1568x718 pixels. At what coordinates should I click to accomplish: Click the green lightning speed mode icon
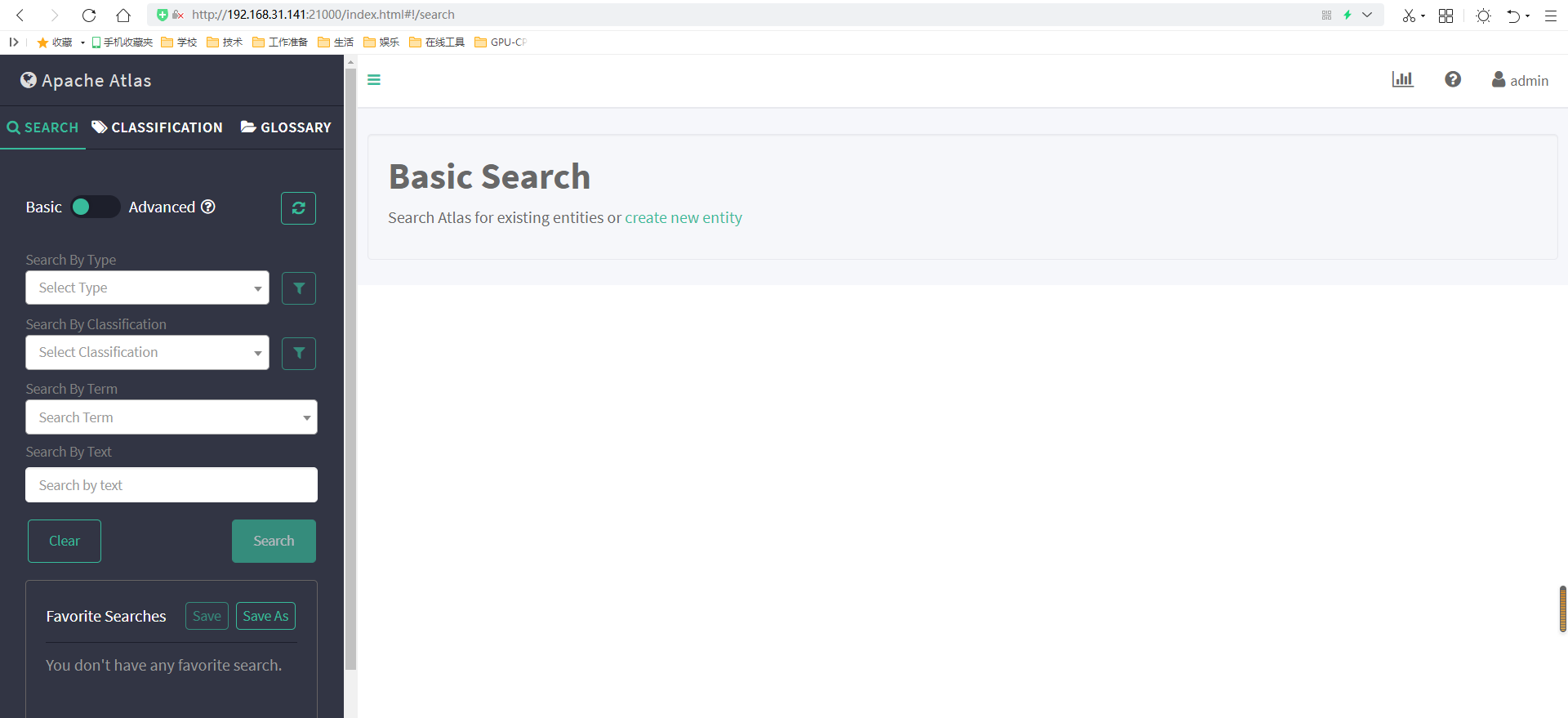(x=1347, y=15)
